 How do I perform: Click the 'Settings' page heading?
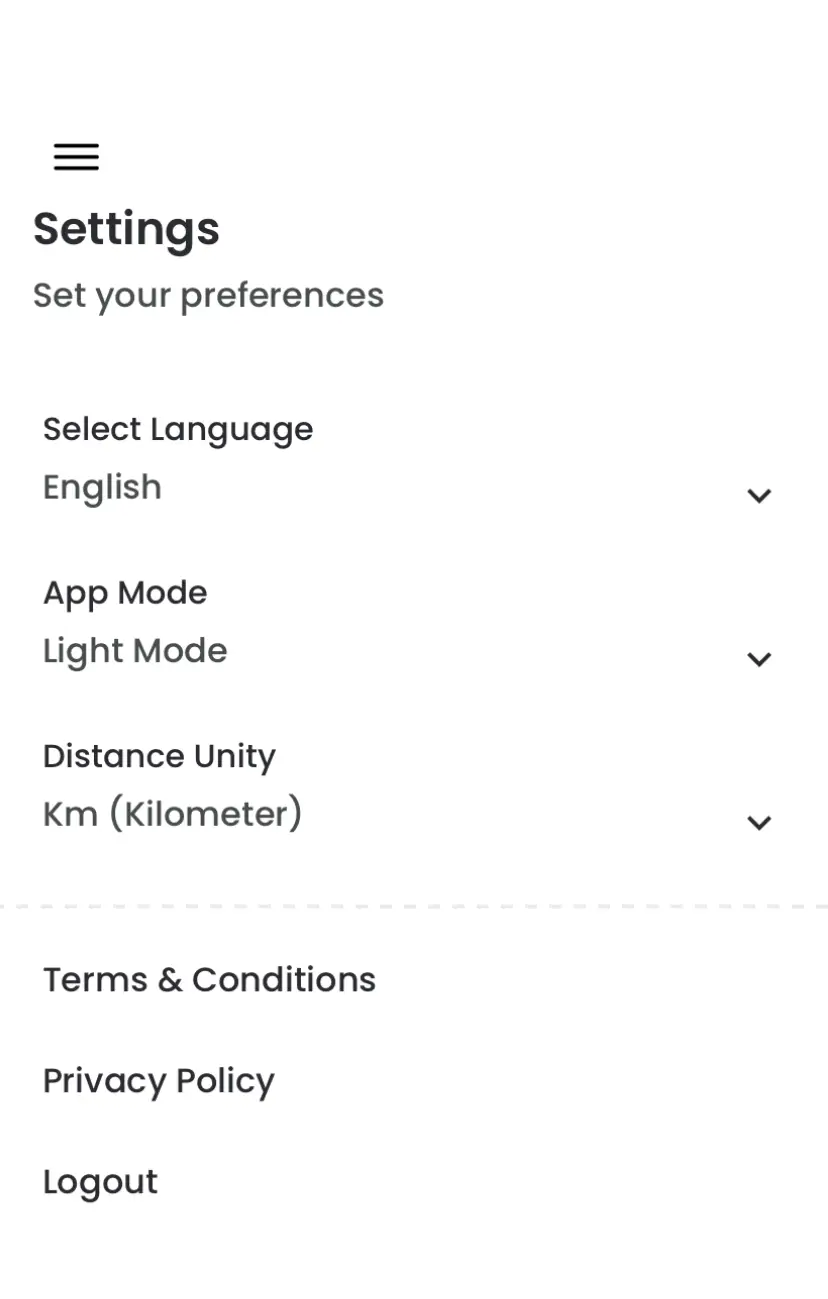pyautogui.click(x=126, y=229)
